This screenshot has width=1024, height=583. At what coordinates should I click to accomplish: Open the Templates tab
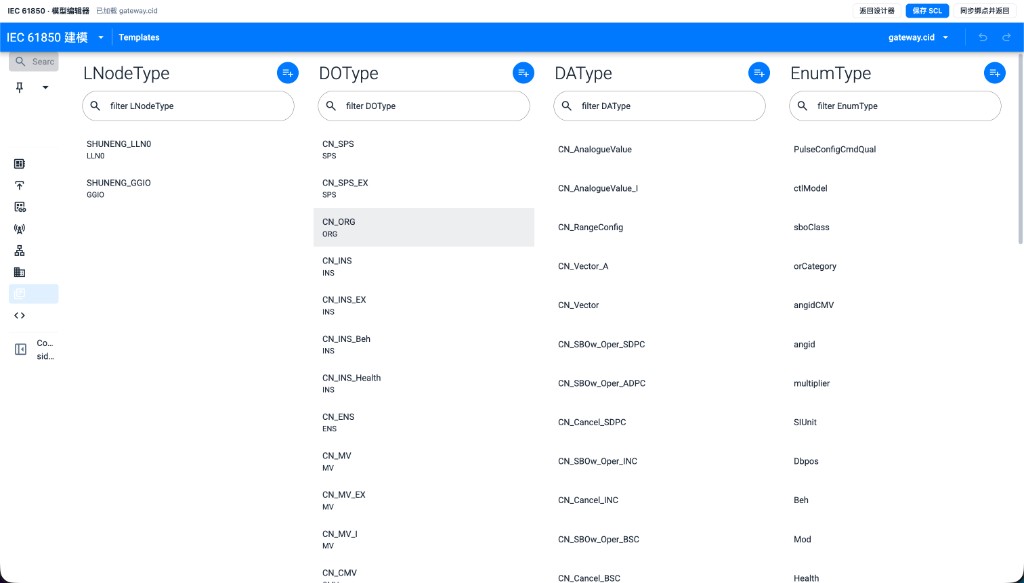pyautogui.click(x=139, y=37)
